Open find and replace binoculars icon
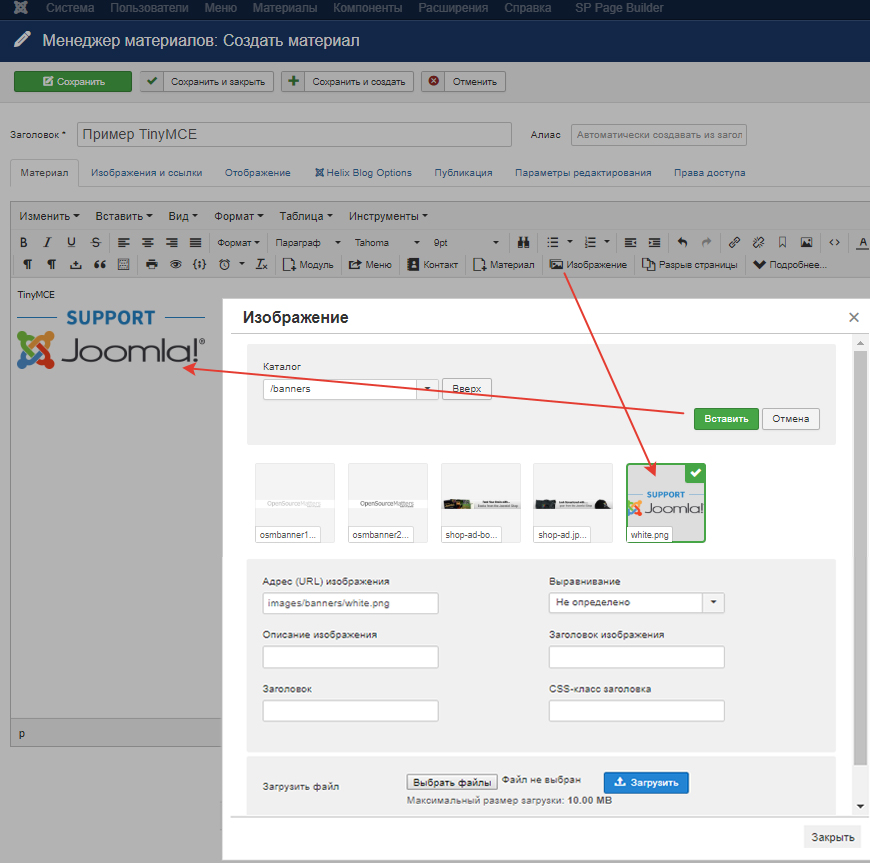 pyautogui.click(x=522, y=242)
